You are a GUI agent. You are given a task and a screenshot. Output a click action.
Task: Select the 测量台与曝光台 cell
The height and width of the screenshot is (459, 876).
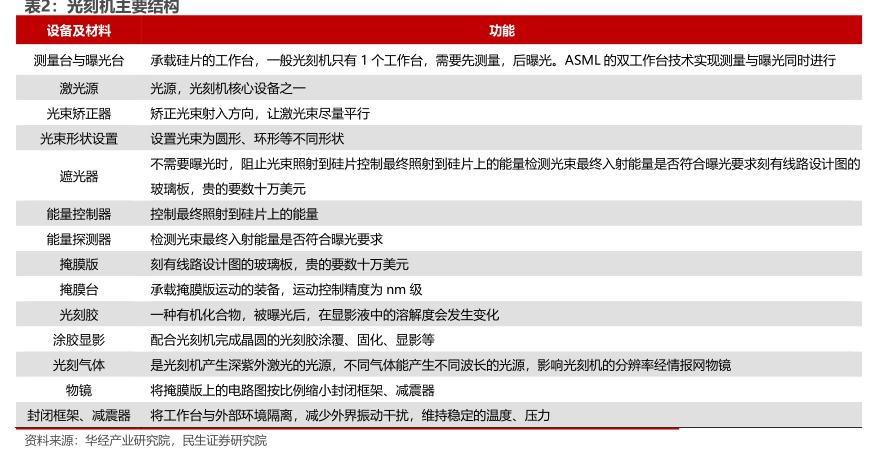coord(79,60)
